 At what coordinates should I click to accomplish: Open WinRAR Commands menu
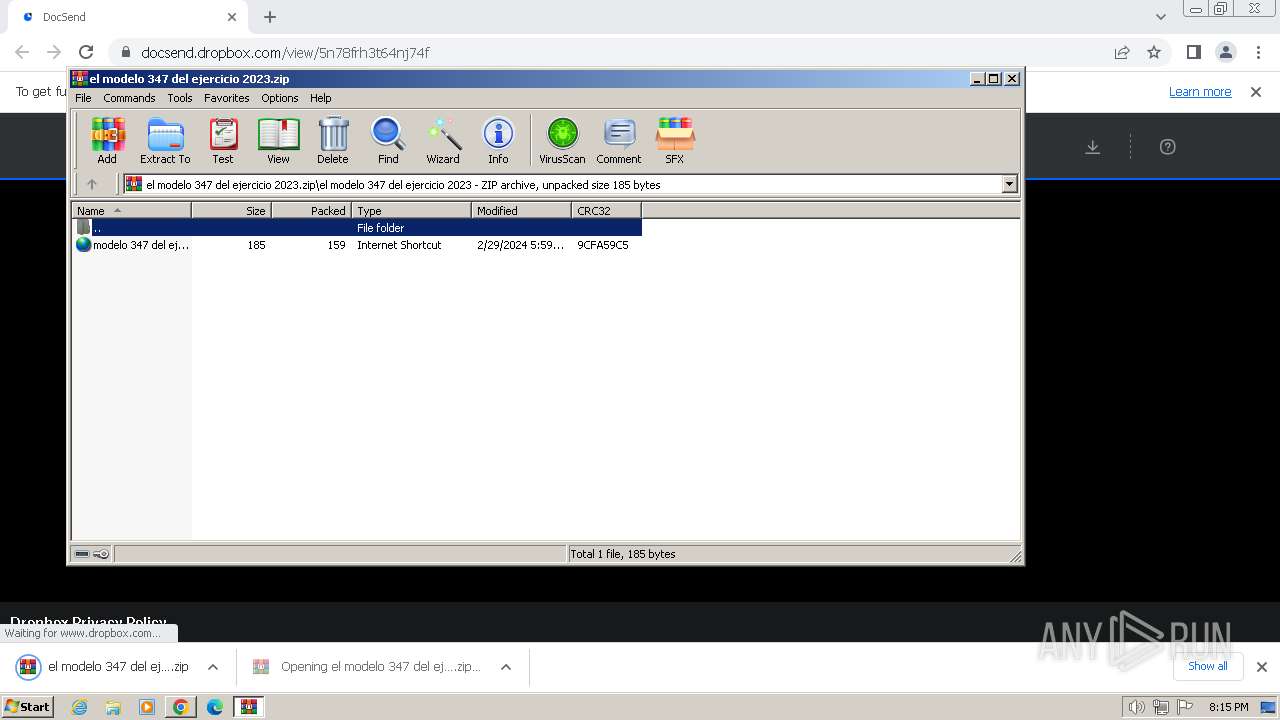(129, 98)
